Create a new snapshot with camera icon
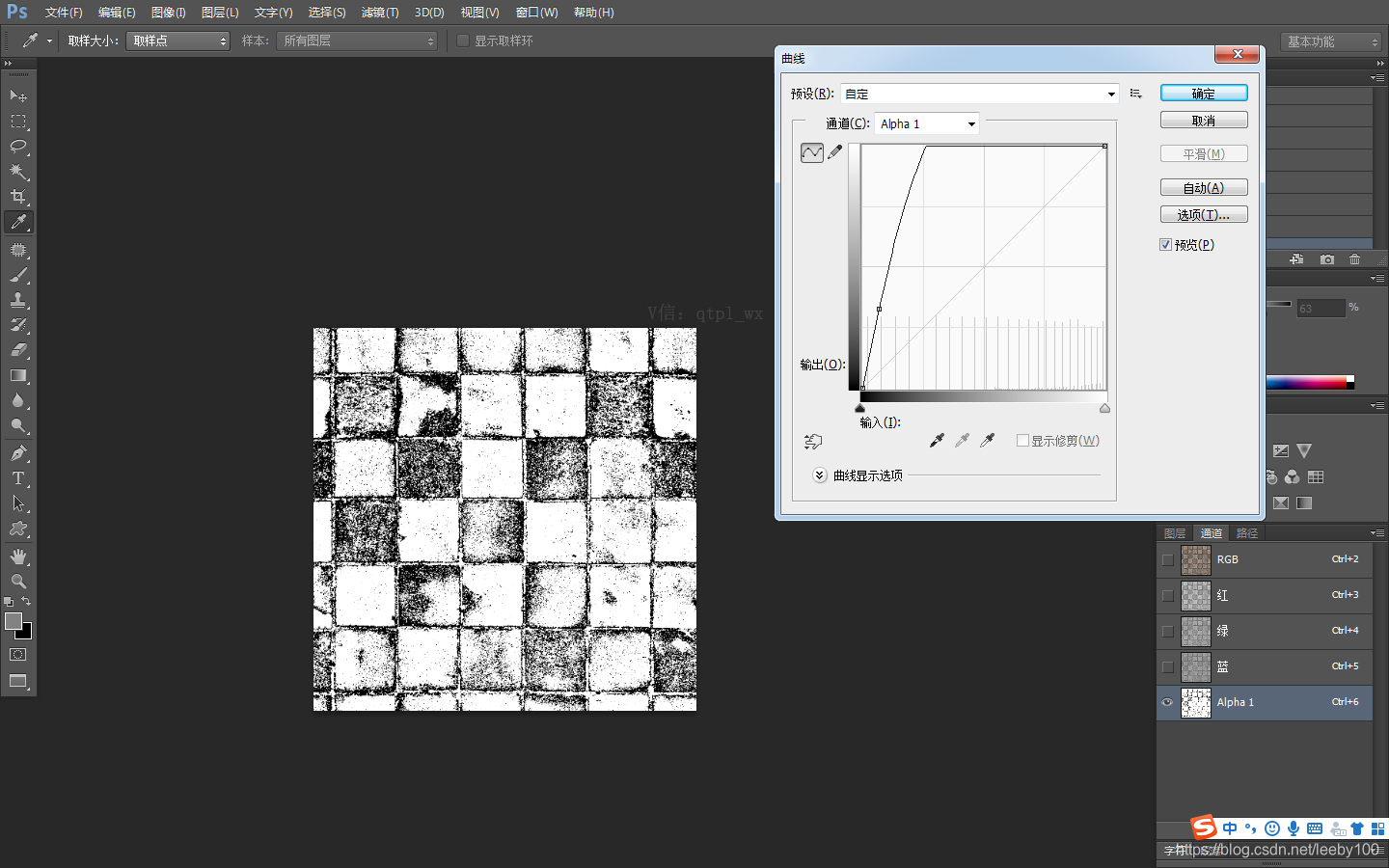 point(1327,259)
